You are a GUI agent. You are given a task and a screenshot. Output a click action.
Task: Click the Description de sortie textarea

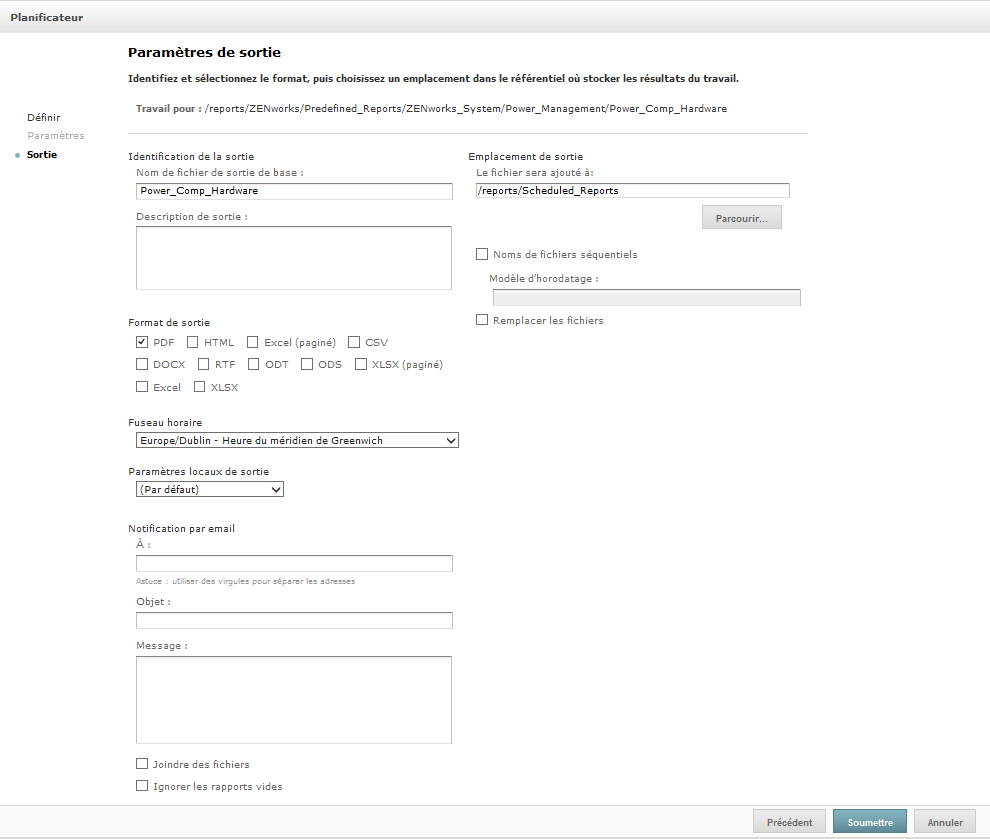[294, 257]
